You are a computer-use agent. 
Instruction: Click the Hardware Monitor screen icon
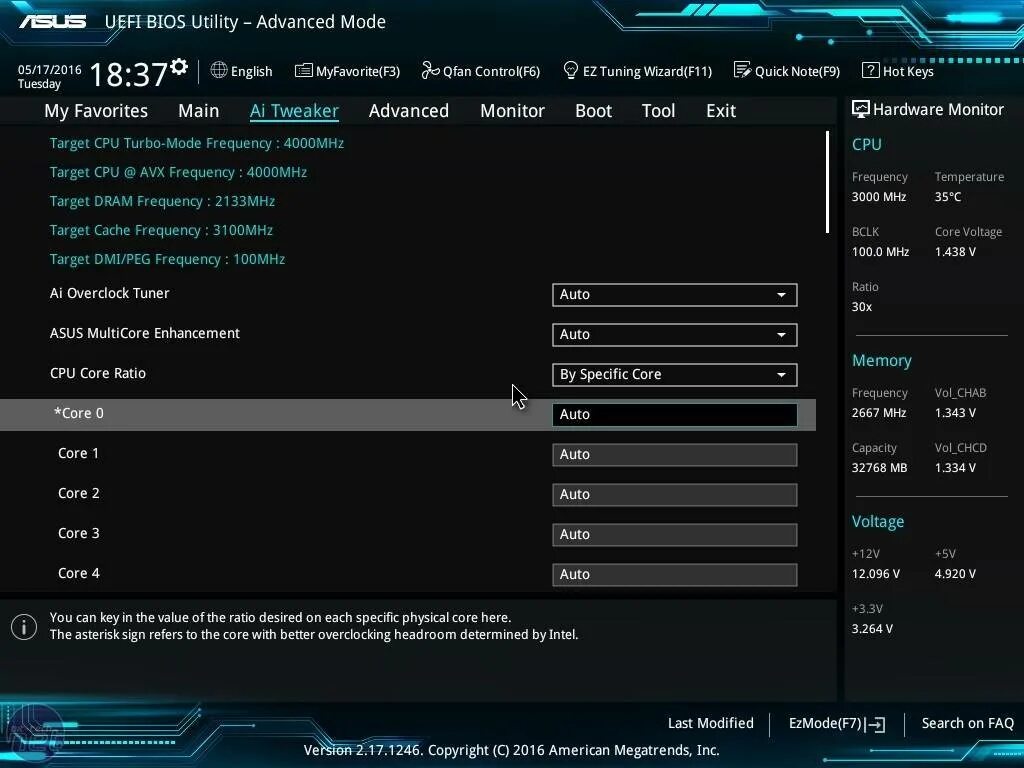[x=861, y=109]
